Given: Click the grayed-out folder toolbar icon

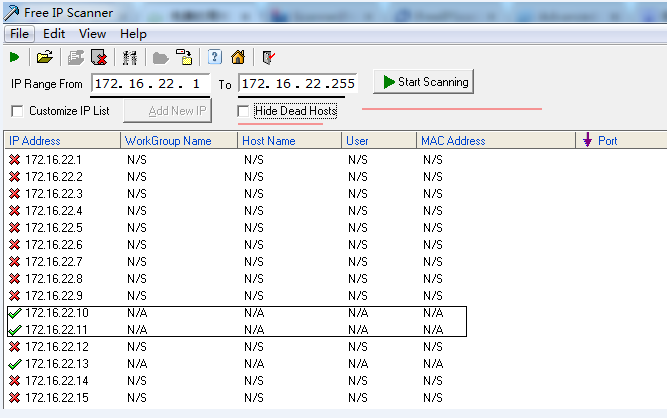Looking at the screenshot, I should pos(160,58).
